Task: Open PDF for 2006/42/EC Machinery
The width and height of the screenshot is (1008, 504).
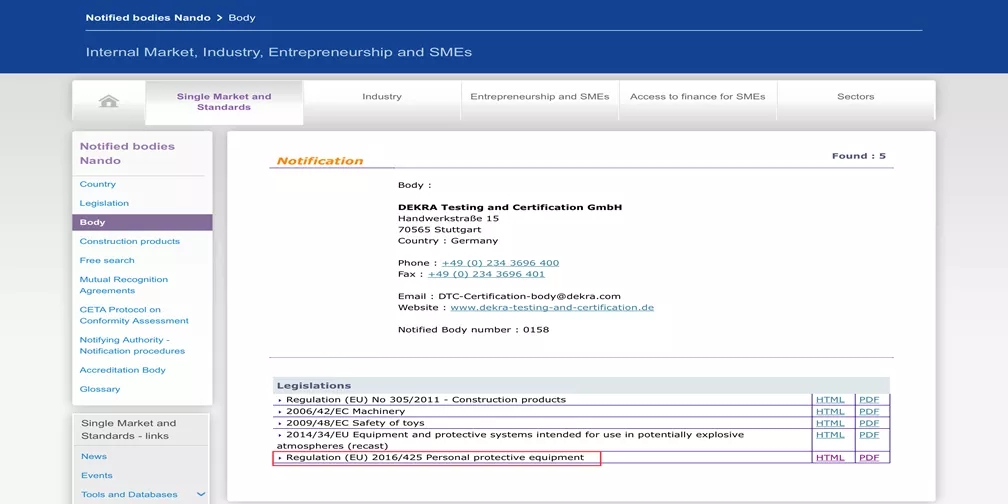Action: tap(868, 411)
